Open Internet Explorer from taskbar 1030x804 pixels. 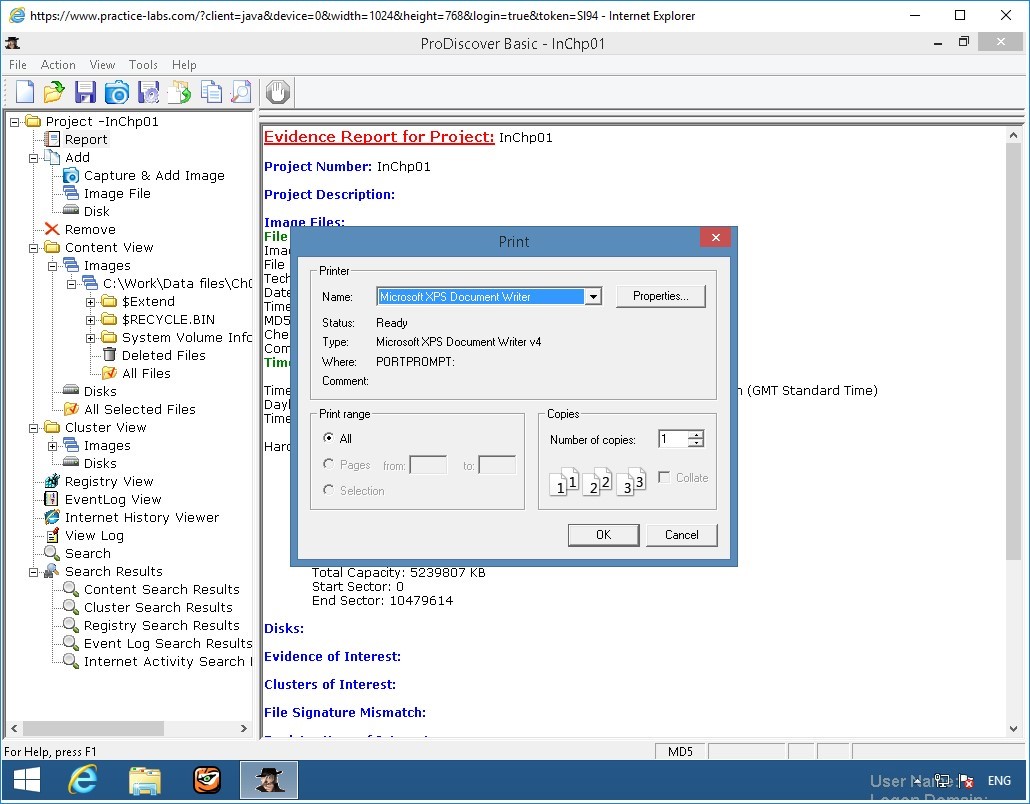tap(83, 780)
